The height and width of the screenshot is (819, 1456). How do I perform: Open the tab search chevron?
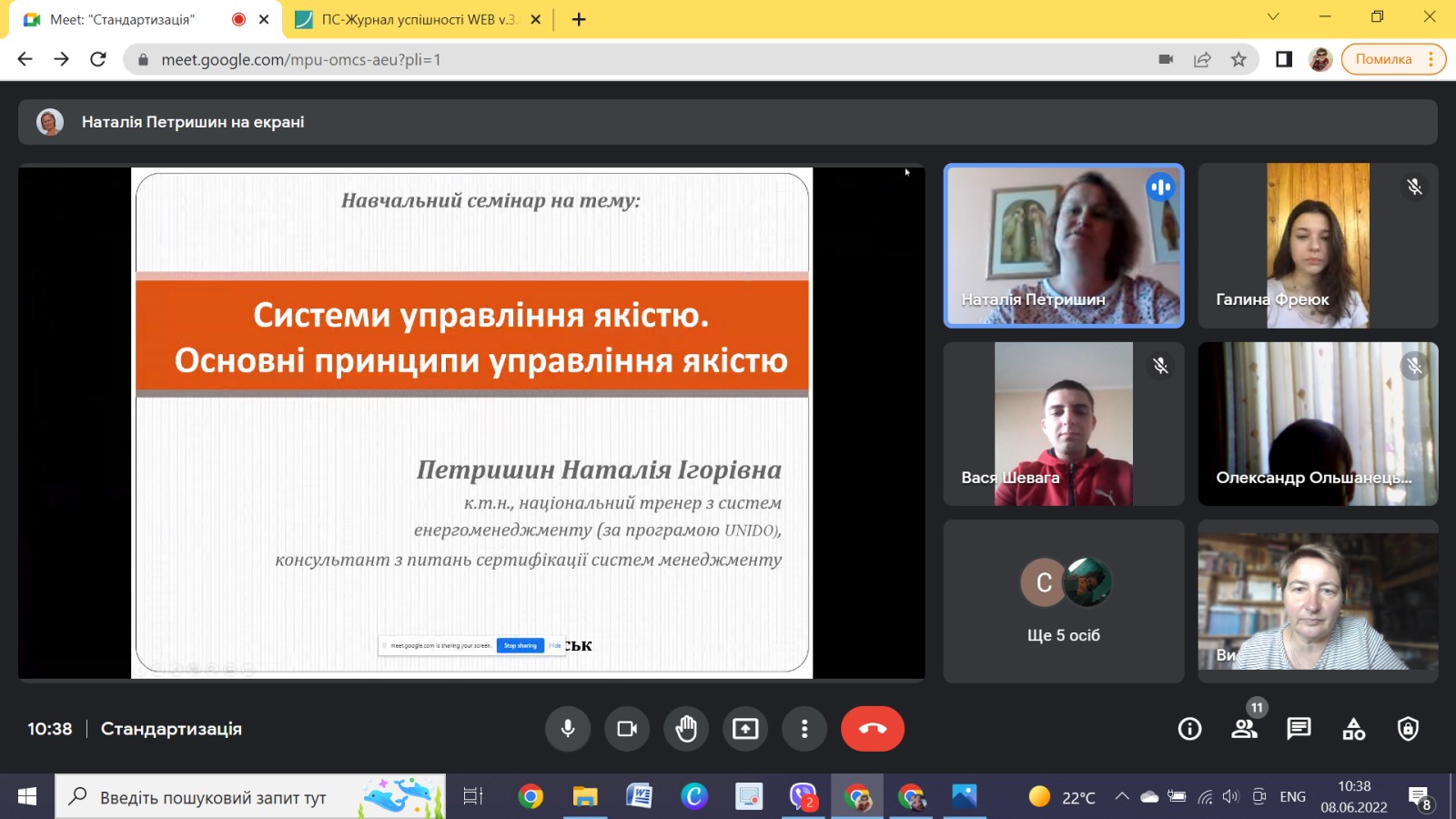click(1272, 18)
